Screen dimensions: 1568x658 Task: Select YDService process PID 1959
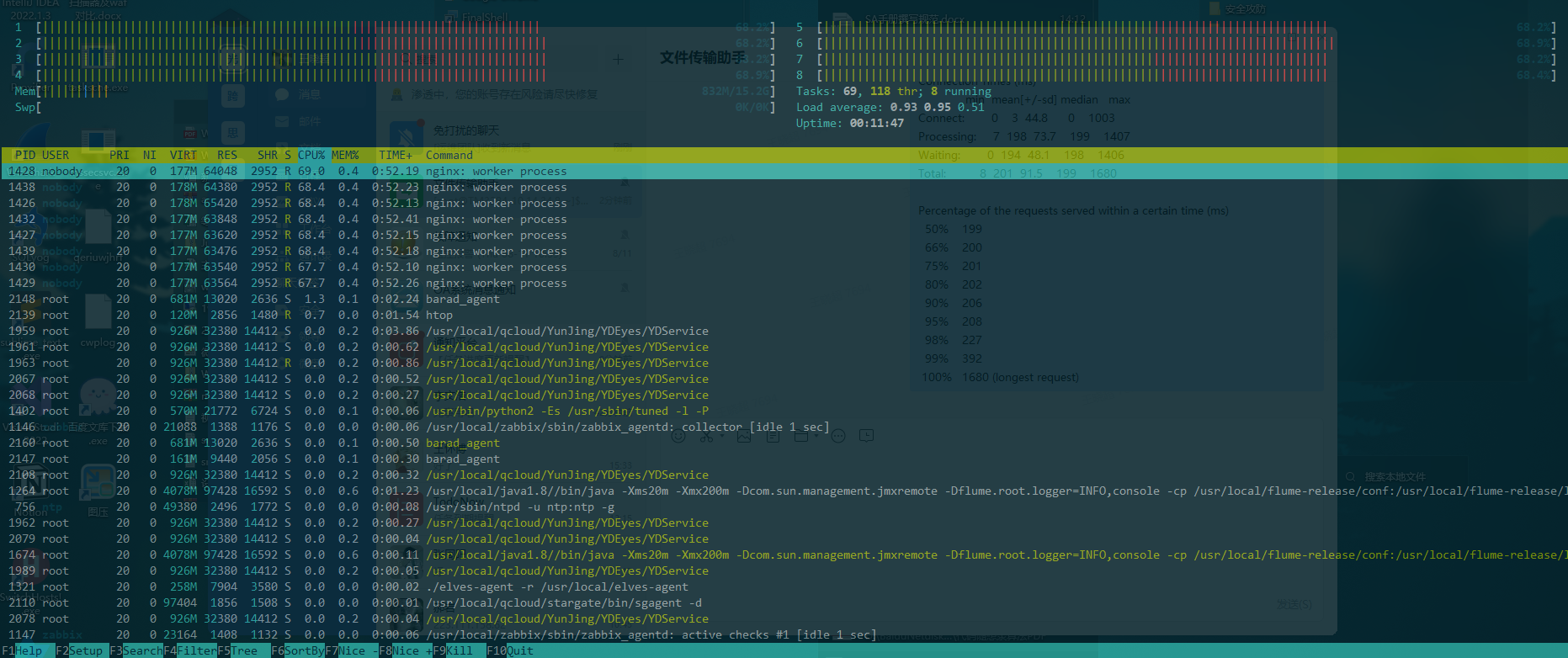click(x=784, y=331)
